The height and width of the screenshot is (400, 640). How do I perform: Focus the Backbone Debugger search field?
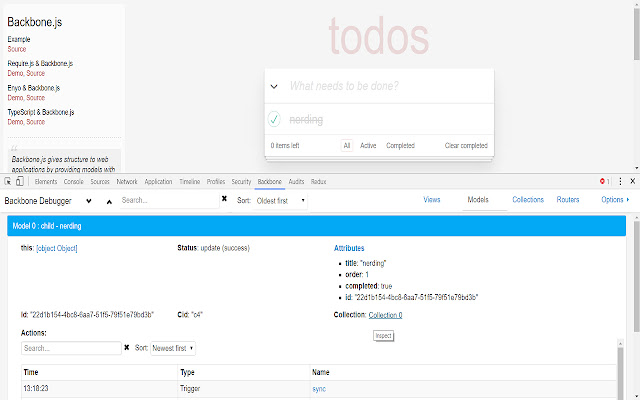[x=169, y=200]
